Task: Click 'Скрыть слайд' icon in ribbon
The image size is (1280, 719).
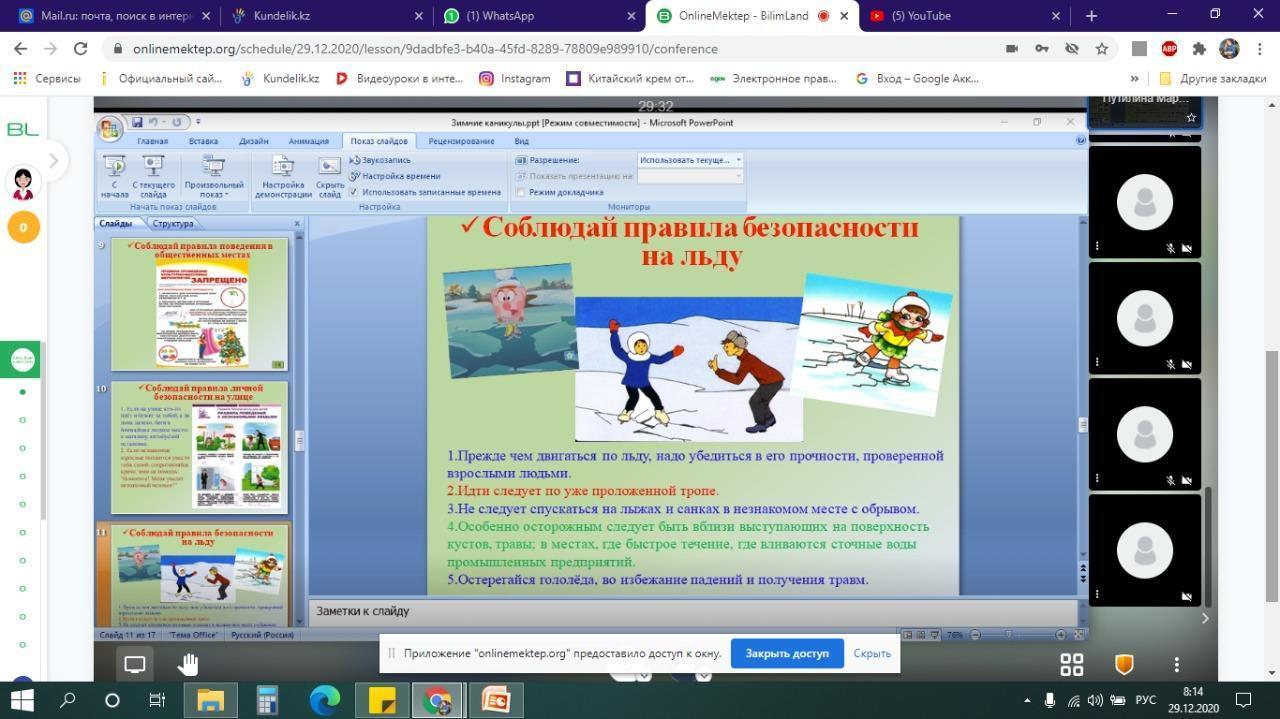Action: click(x=330, y=176)
